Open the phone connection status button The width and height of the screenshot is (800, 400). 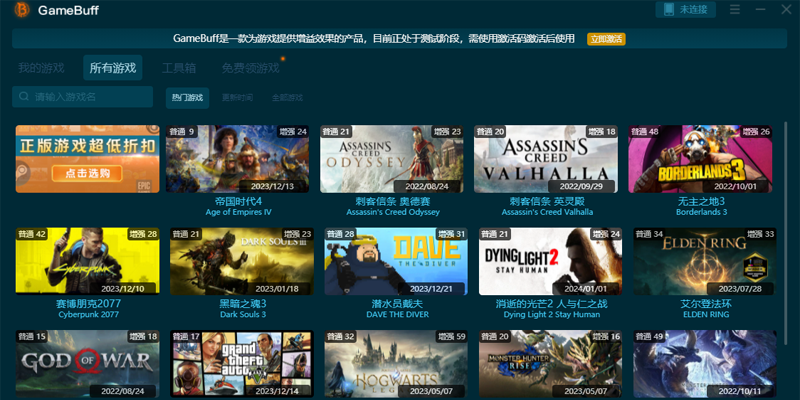685,10
